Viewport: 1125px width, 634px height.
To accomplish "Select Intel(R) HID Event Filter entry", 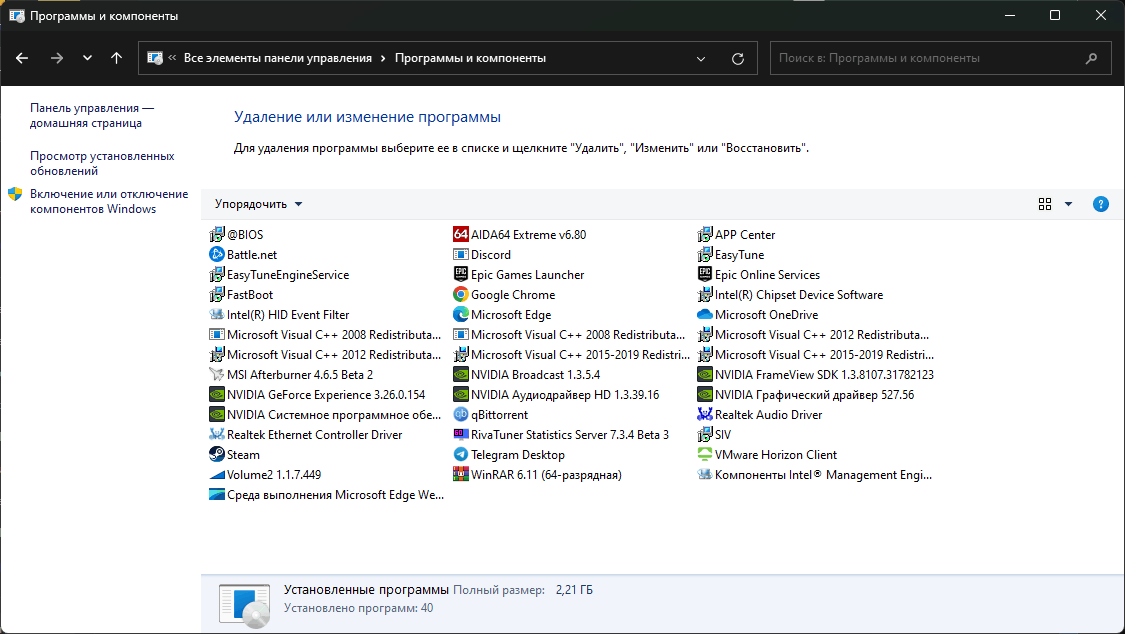I will point(279,315).
